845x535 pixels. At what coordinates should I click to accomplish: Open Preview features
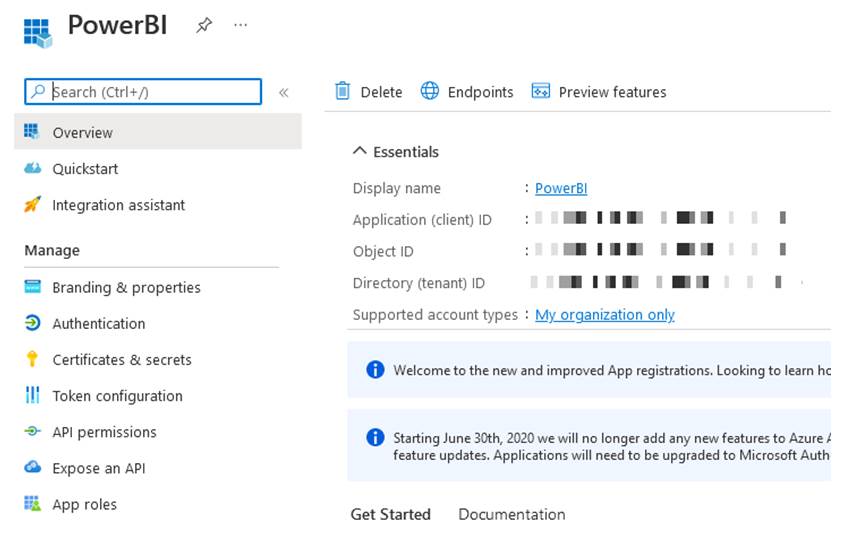(599, 92)
